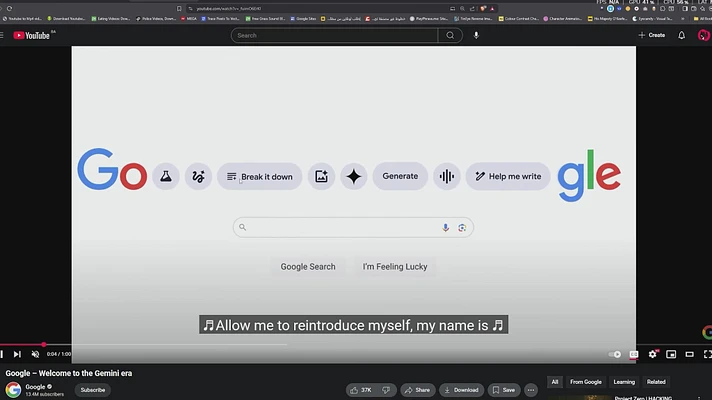The width and height of the screenshot is (712, 400).
Task: Open YouTube notifications bell
Action: click(x=682, y=35)
